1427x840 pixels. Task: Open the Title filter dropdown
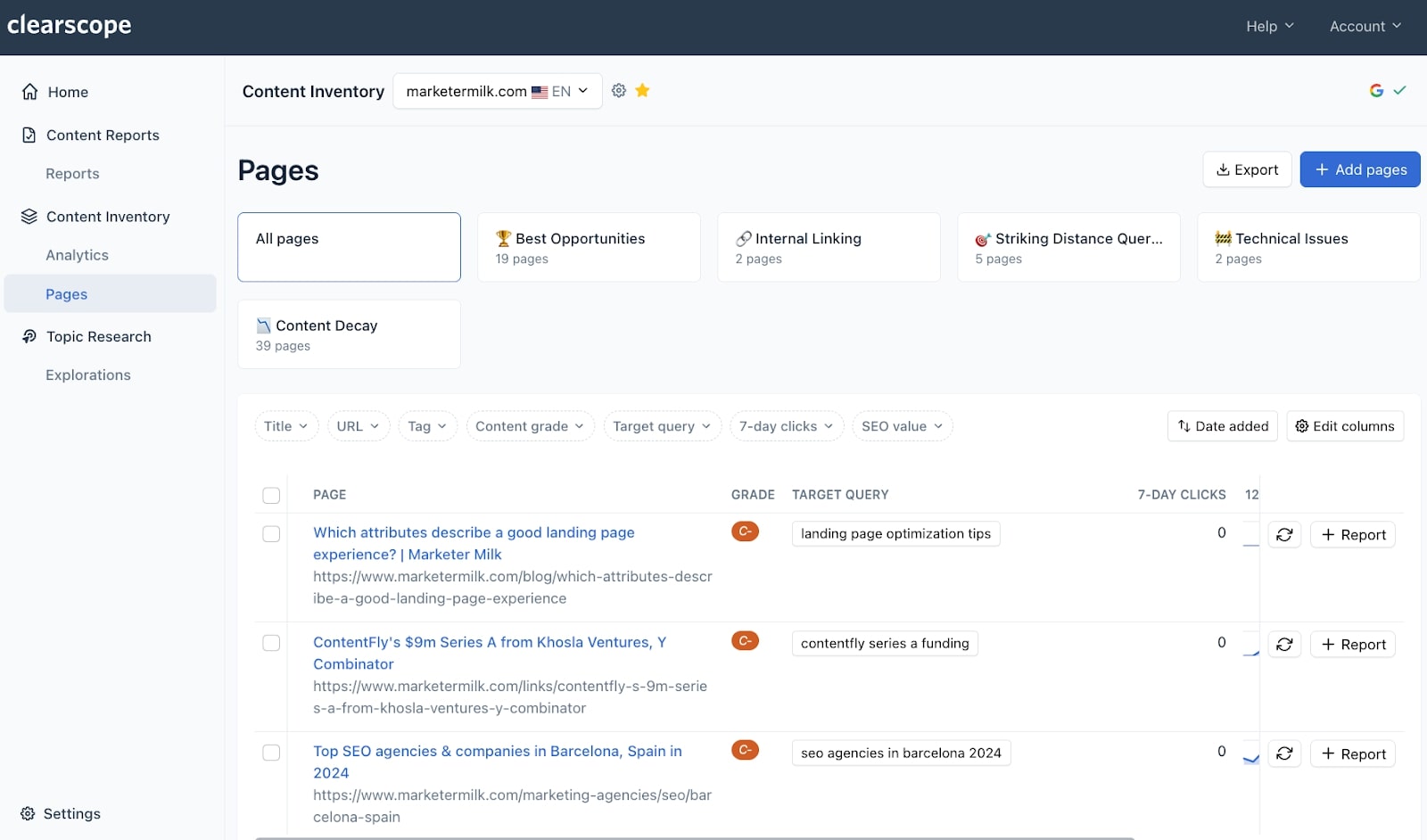(286, 426)
